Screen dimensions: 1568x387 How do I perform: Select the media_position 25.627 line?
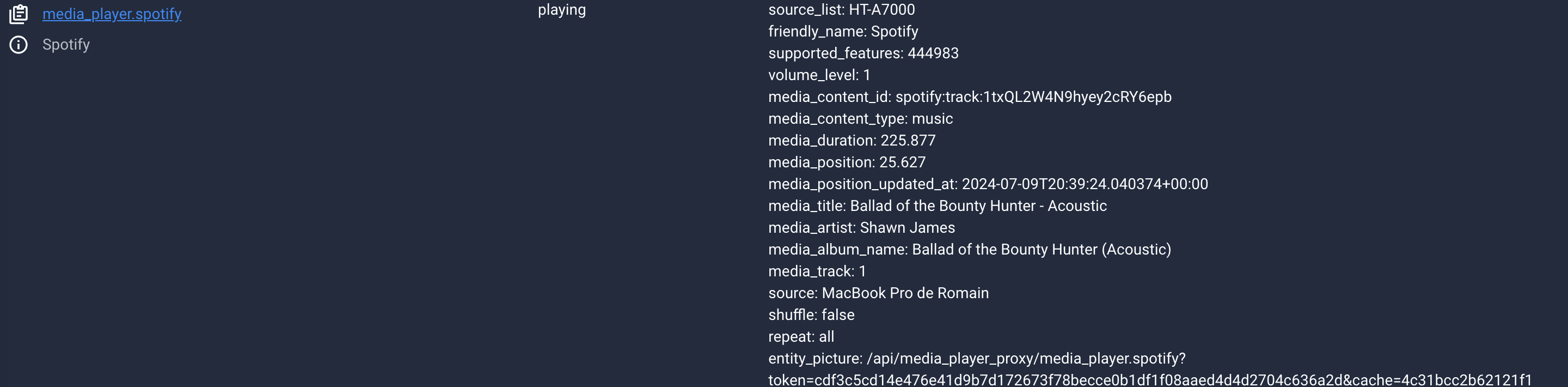[847, 162]
